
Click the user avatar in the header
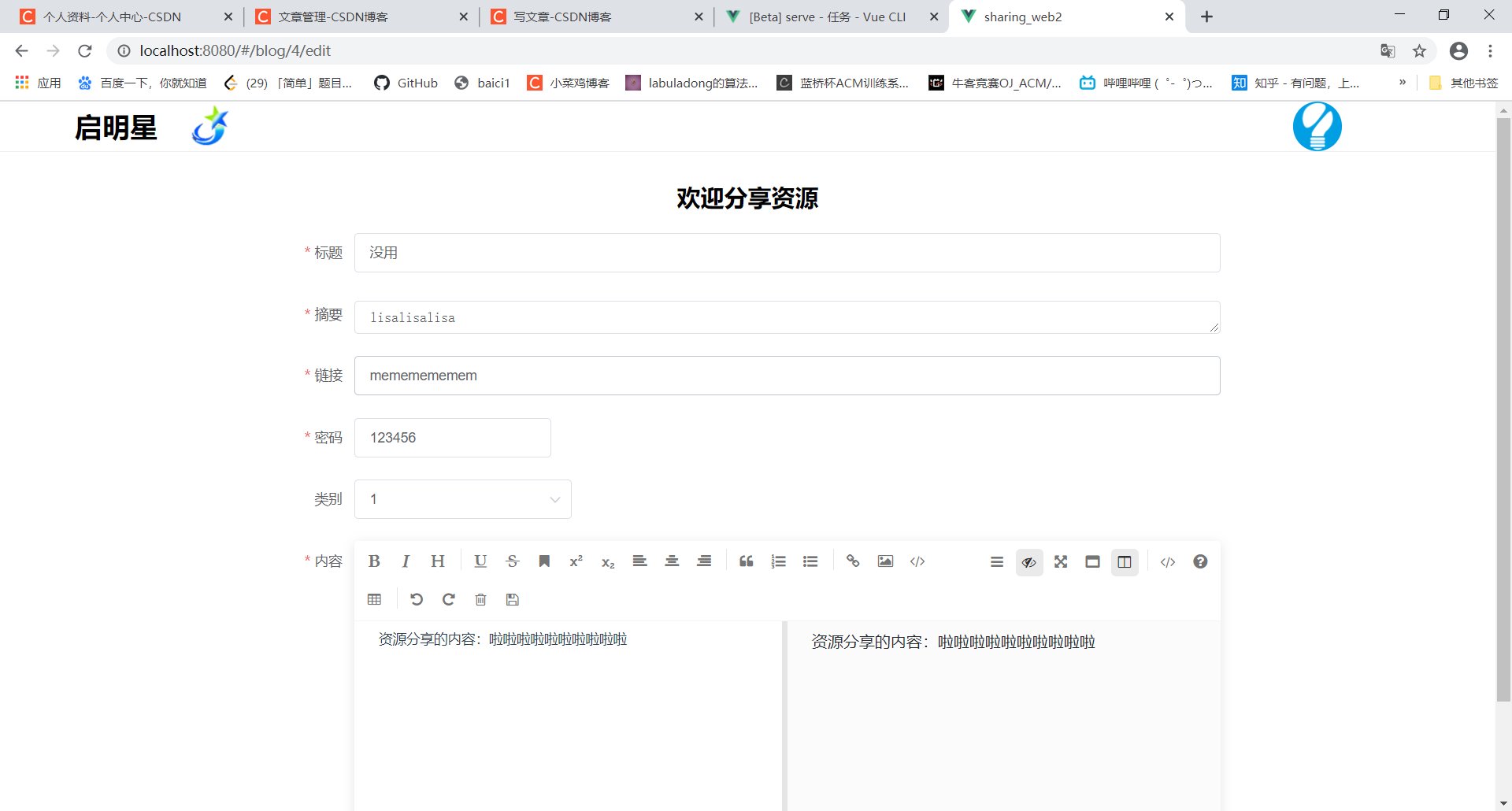pos(1317,126)
